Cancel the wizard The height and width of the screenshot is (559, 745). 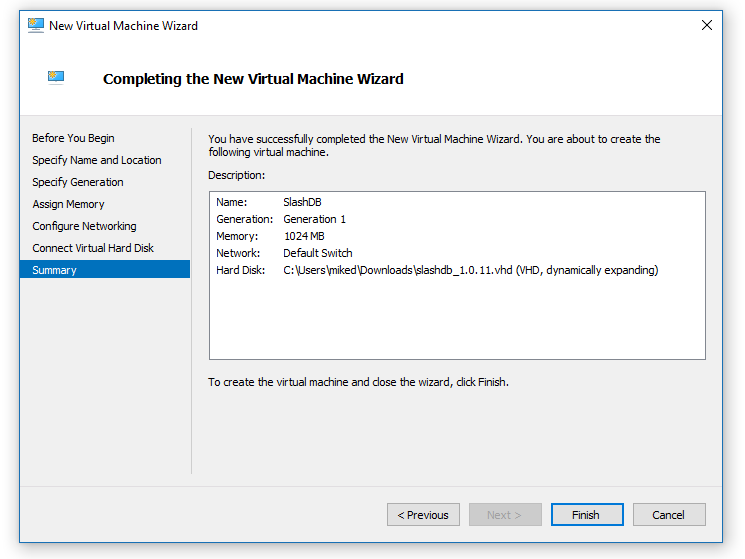click(x=668, y=515)
